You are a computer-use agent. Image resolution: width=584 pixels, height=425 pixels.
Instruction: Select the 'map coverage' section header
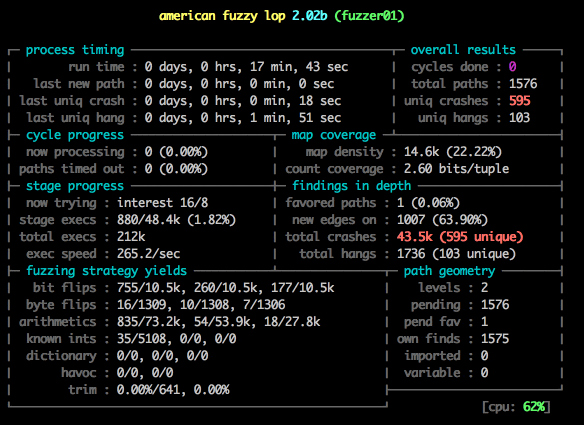[x=333, y=135]
